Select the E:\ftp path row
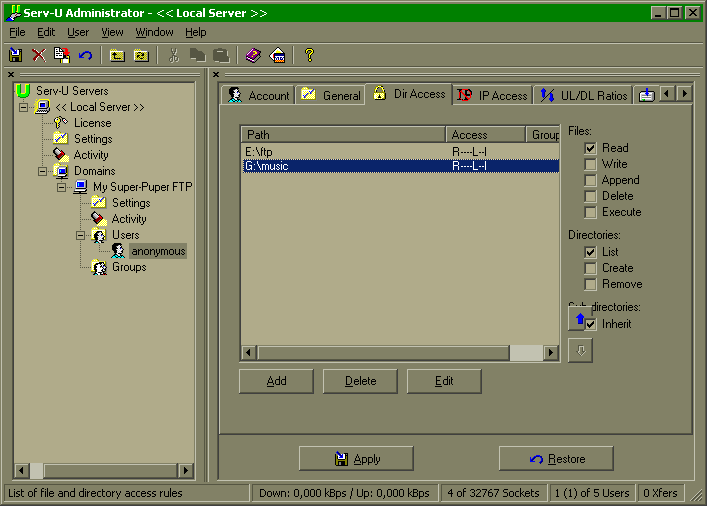Screen dimensions: 707x506 pos(400,152)
